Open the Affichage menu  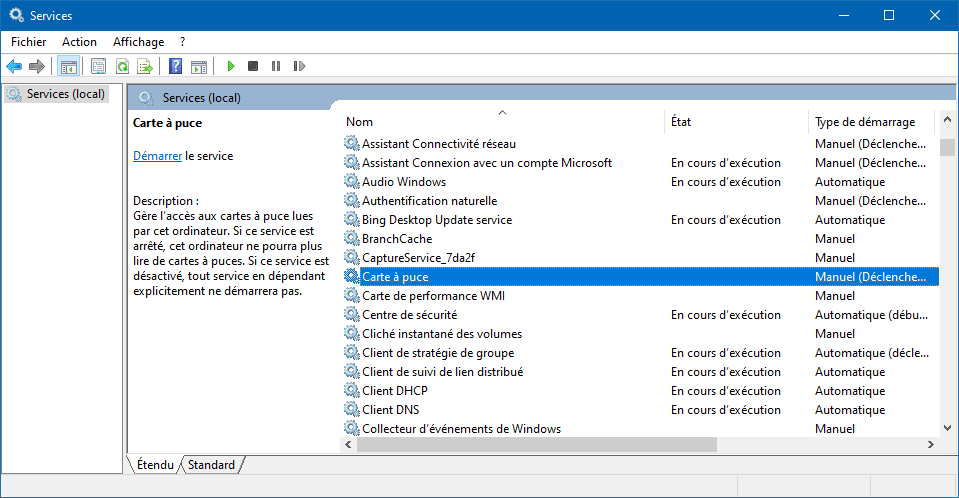pos(139,42)
